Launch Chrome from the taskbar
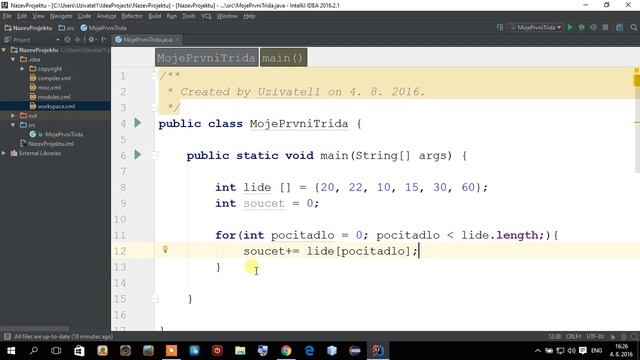Viewport: 640px width, 360px height. coord(286,351)
